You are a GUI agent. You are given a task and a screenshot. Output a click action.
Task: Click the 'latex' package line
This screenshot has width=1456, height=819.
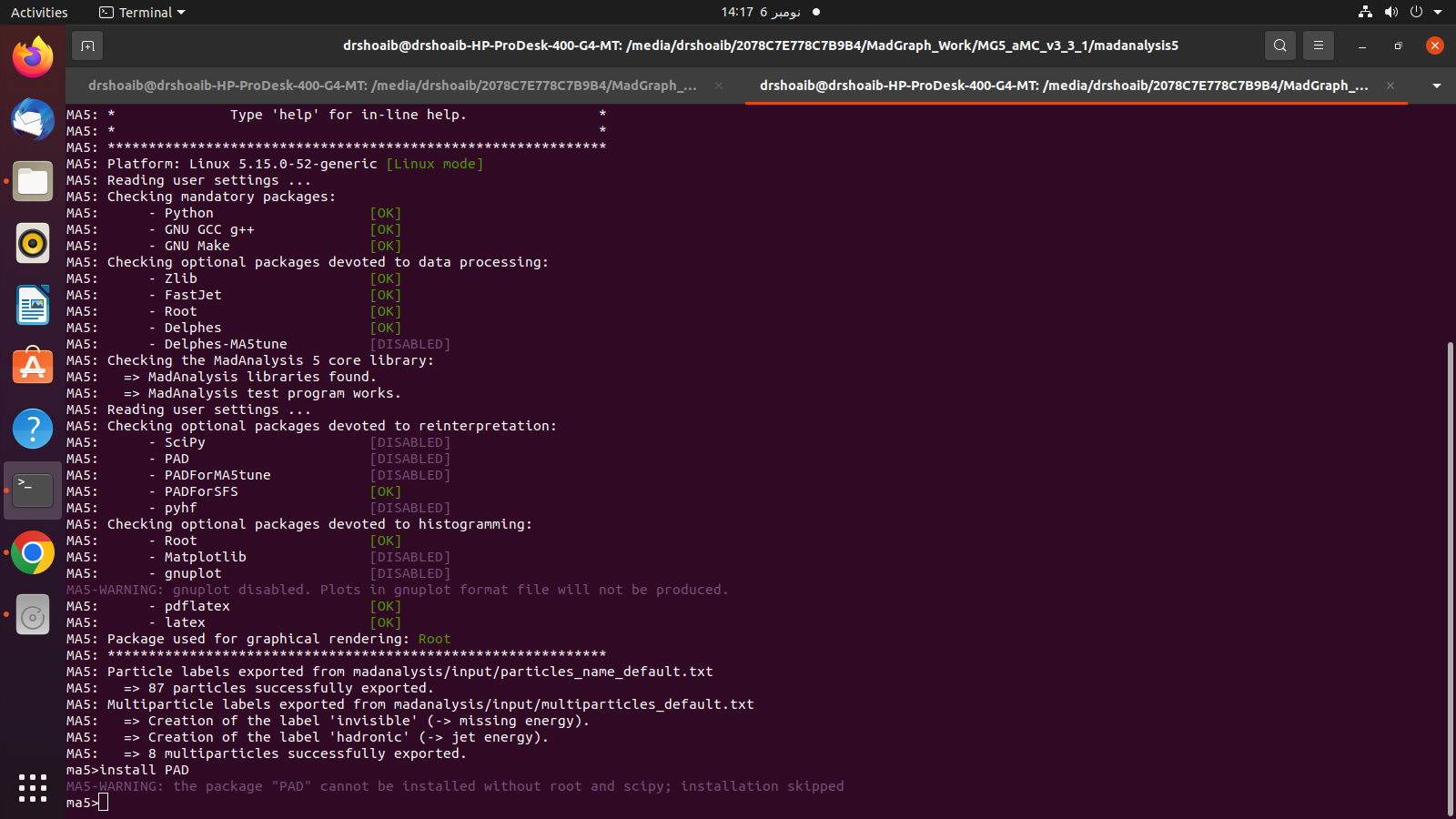click(x=233, y=622)
